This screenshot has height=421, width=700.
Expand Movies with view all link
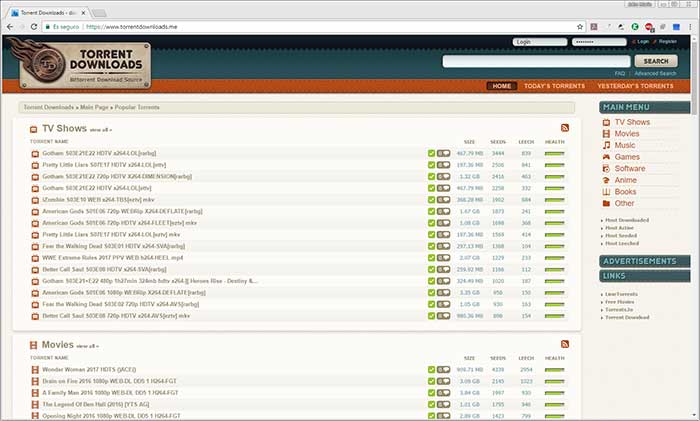point(88,346)
